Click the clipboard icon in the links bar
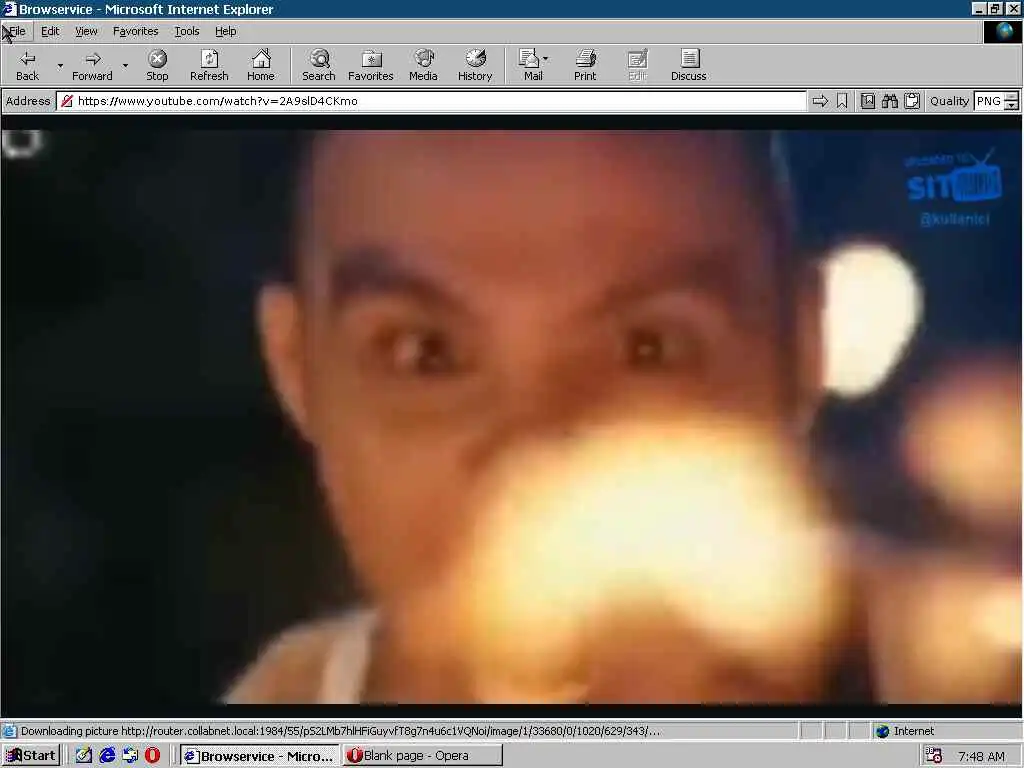This screenshot has height=768, width=1024. point(912,101)
